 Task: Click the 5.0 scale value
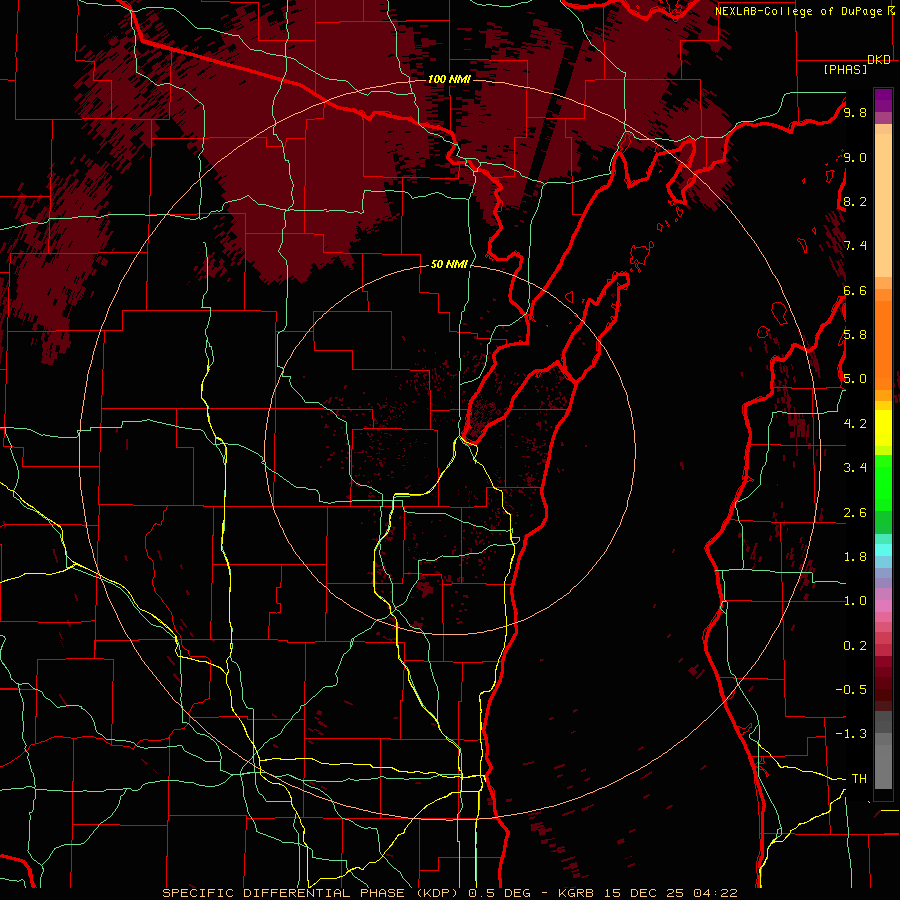(855, 379)
